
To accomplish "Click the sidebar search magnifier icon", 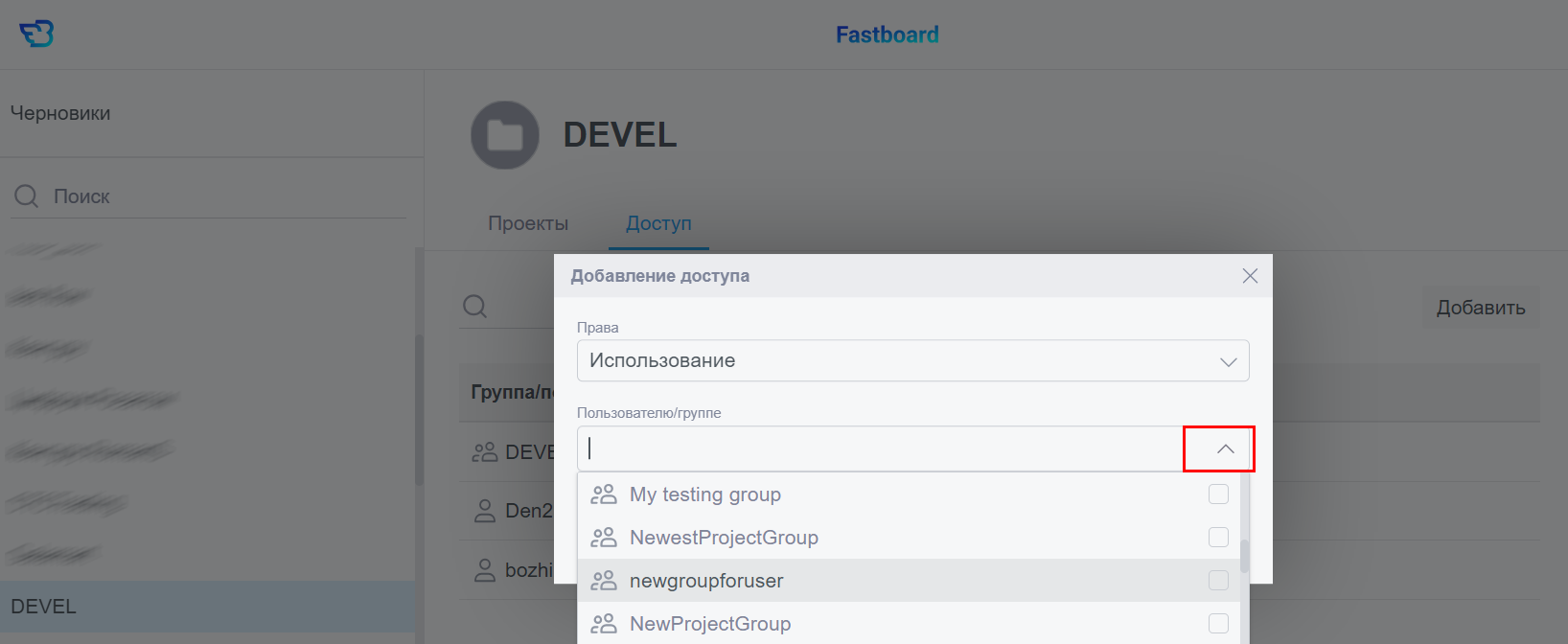I will click(27, 196).
